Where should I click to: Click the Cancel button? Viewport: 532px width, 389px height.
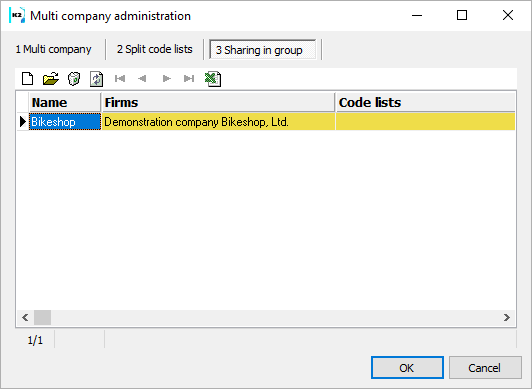click(x=485, y=368)
